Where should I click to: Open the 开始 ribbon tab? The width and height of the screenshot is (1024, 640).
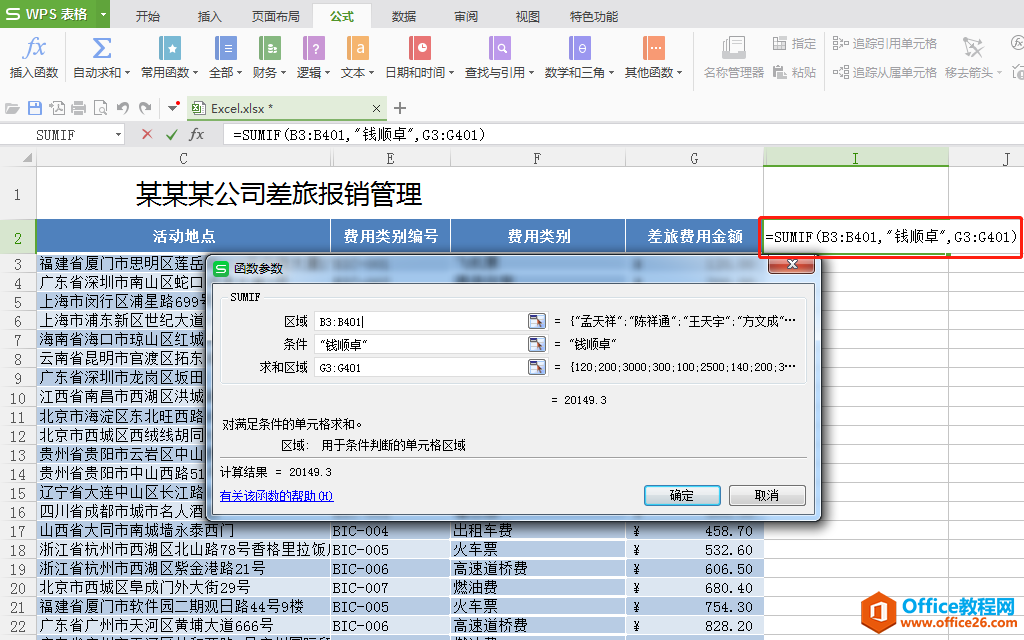pos(148,16)
